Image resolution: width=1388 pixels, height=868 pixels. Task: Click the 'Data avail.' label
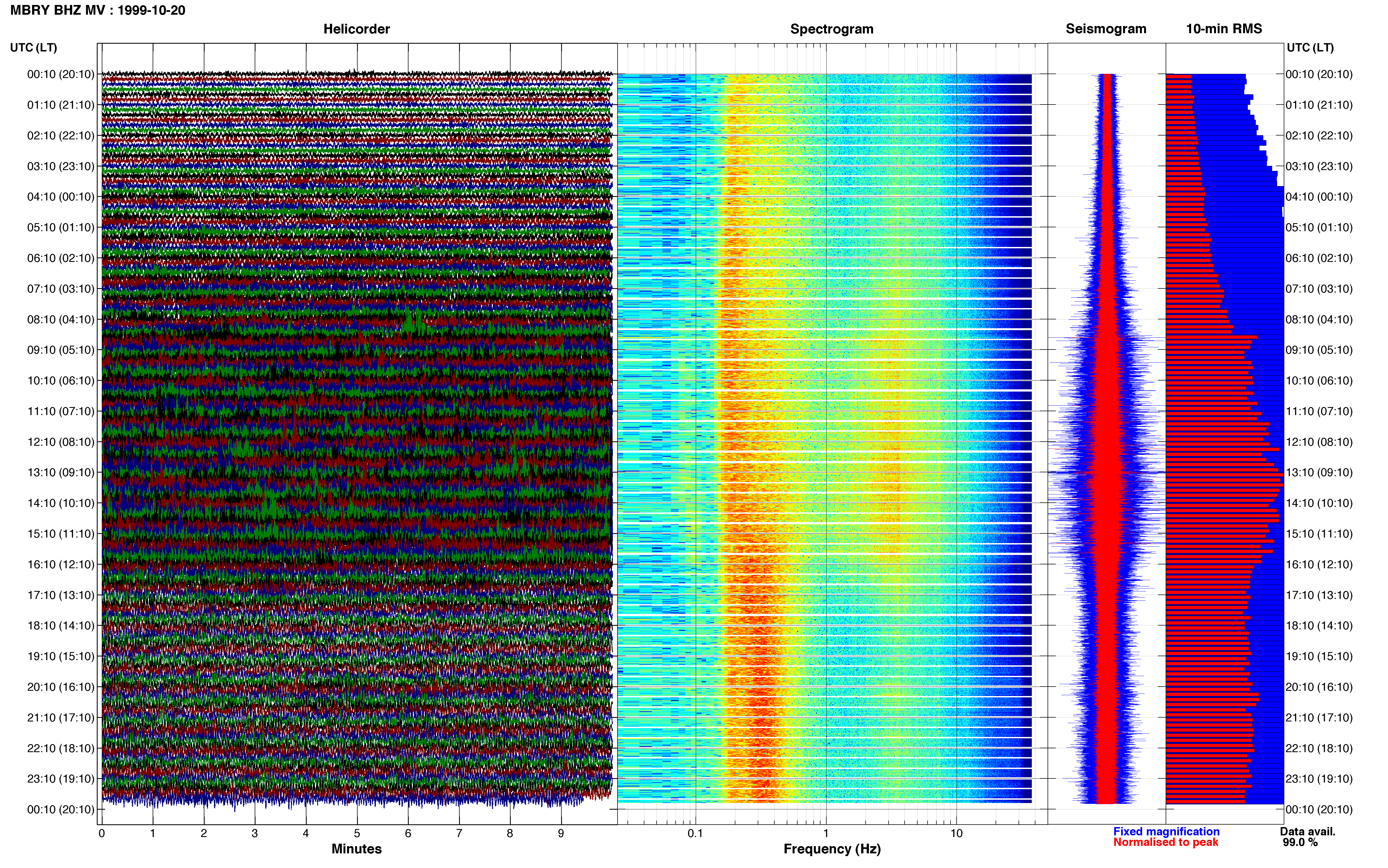[1308, 831]
